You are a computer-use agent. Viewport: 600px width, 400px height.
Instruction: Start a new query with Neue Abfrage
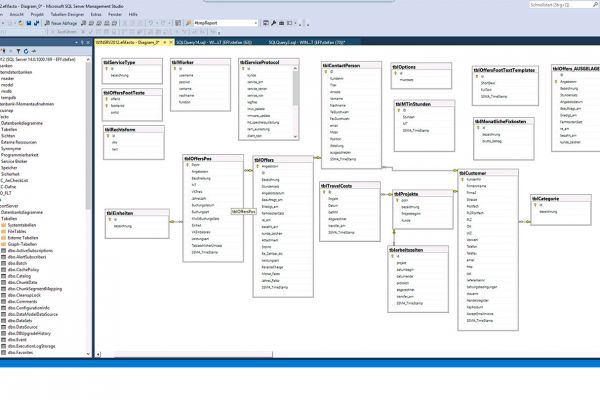click(61, 23)
